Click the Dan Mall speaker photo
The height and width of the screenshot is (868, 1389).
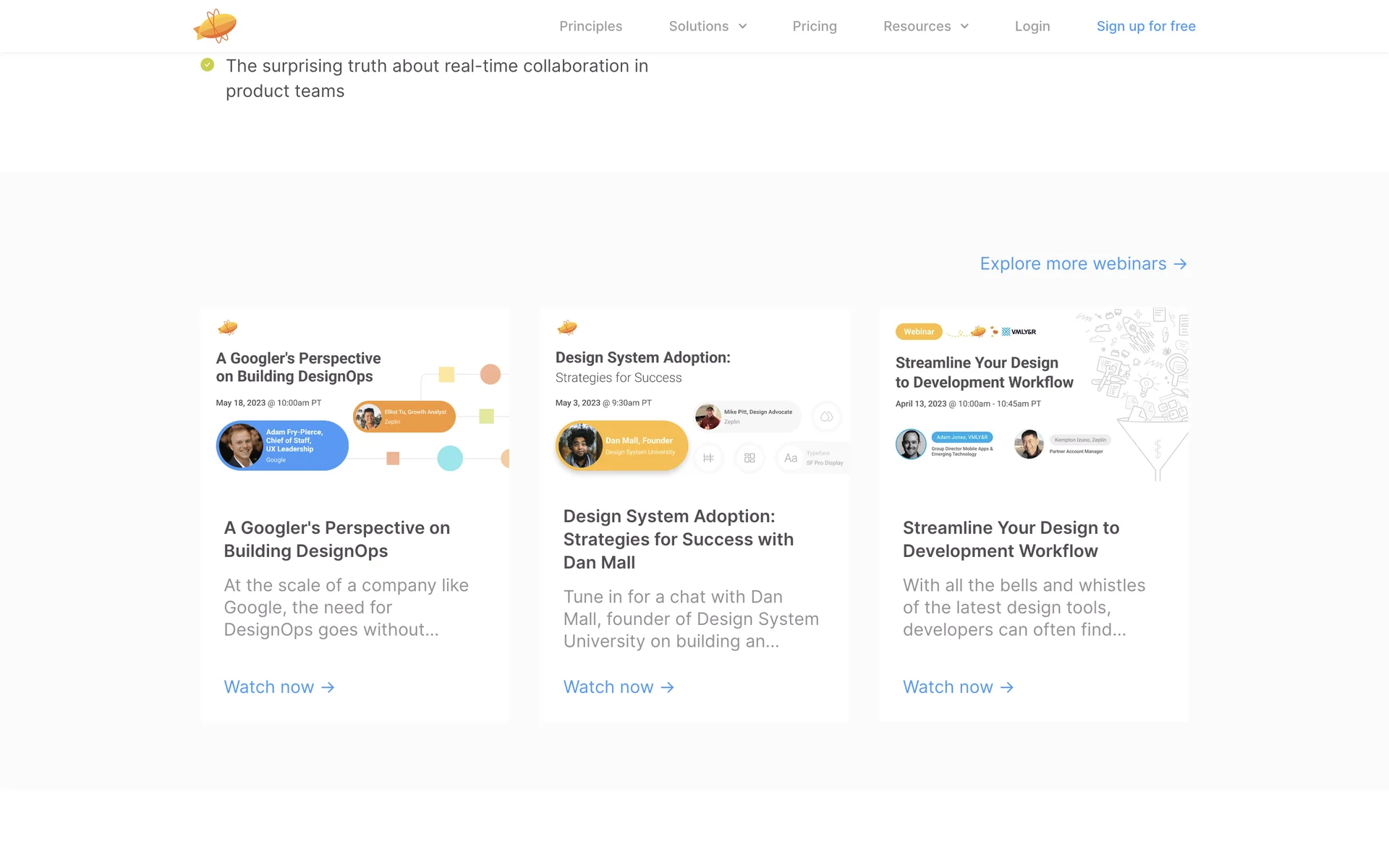click(580, 446)
